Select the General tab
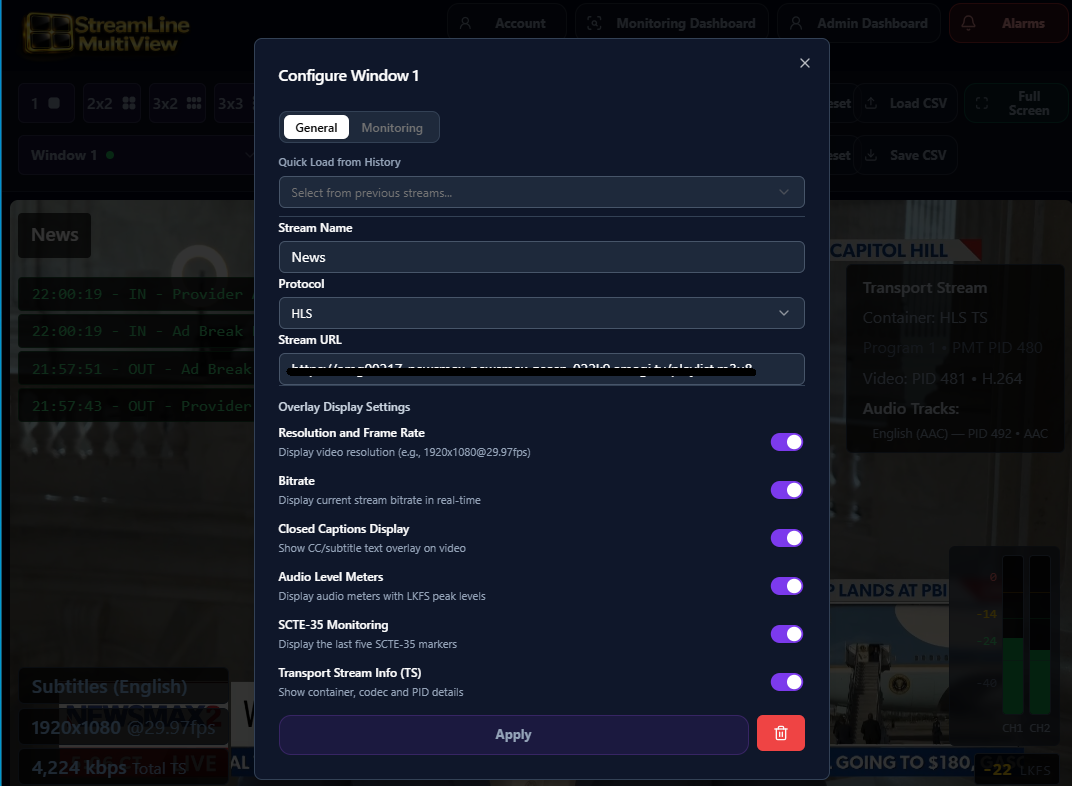 pos(316,128)
